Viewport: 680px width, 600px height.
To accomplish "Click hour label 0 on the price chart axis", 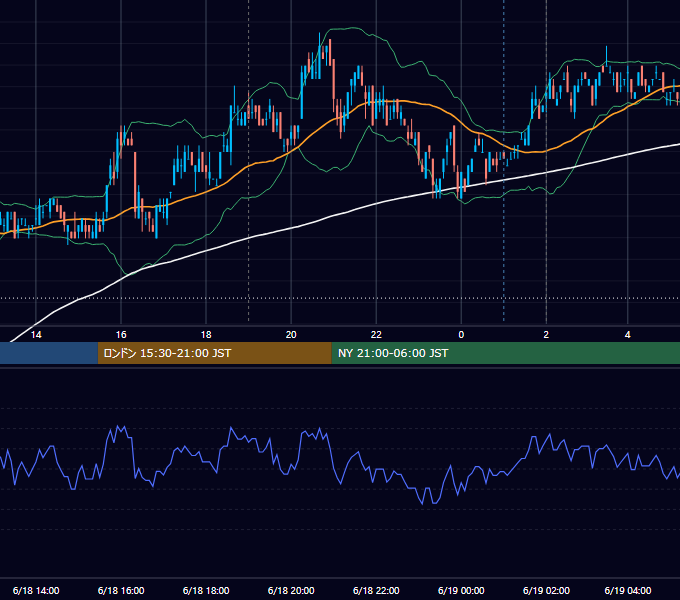I will point(461,335).
